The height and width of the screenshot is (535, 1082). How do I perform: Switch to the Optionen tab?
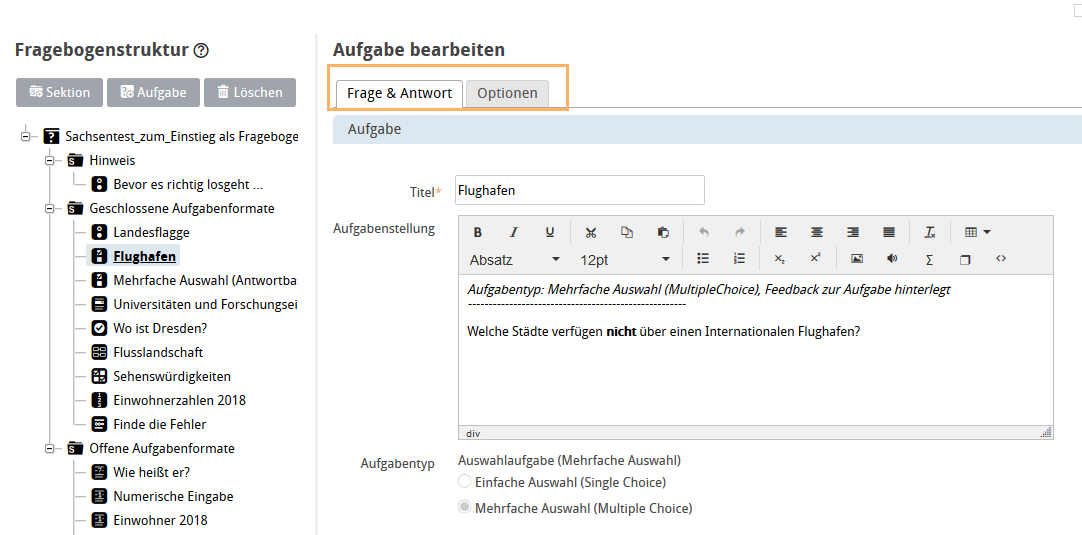pos(507,93)
